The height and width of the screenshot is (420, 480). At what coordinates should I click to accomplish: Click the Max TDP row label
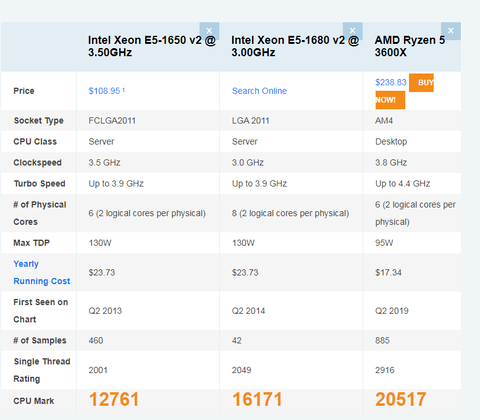tap(31, 243)
